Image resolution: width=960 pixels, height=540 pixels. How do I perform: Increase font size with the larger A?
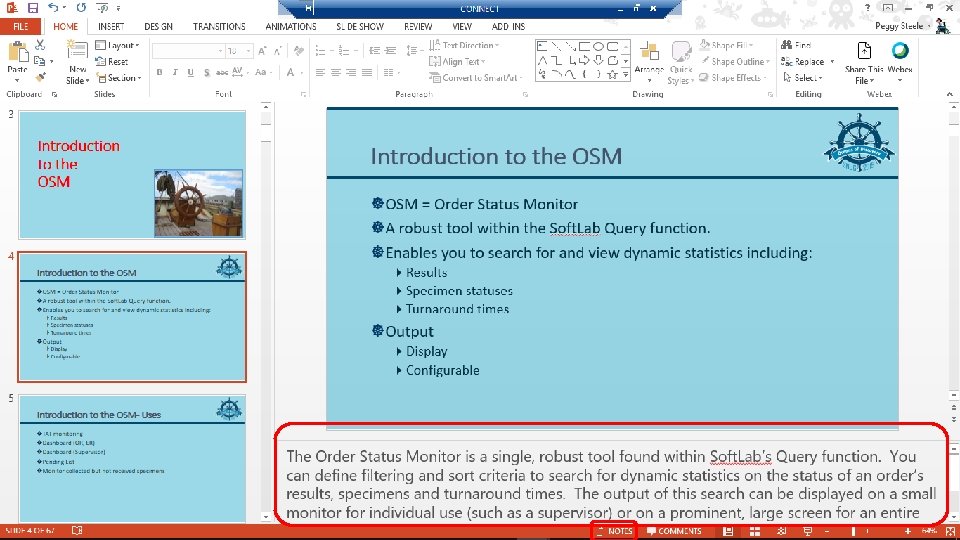point(262,51)
